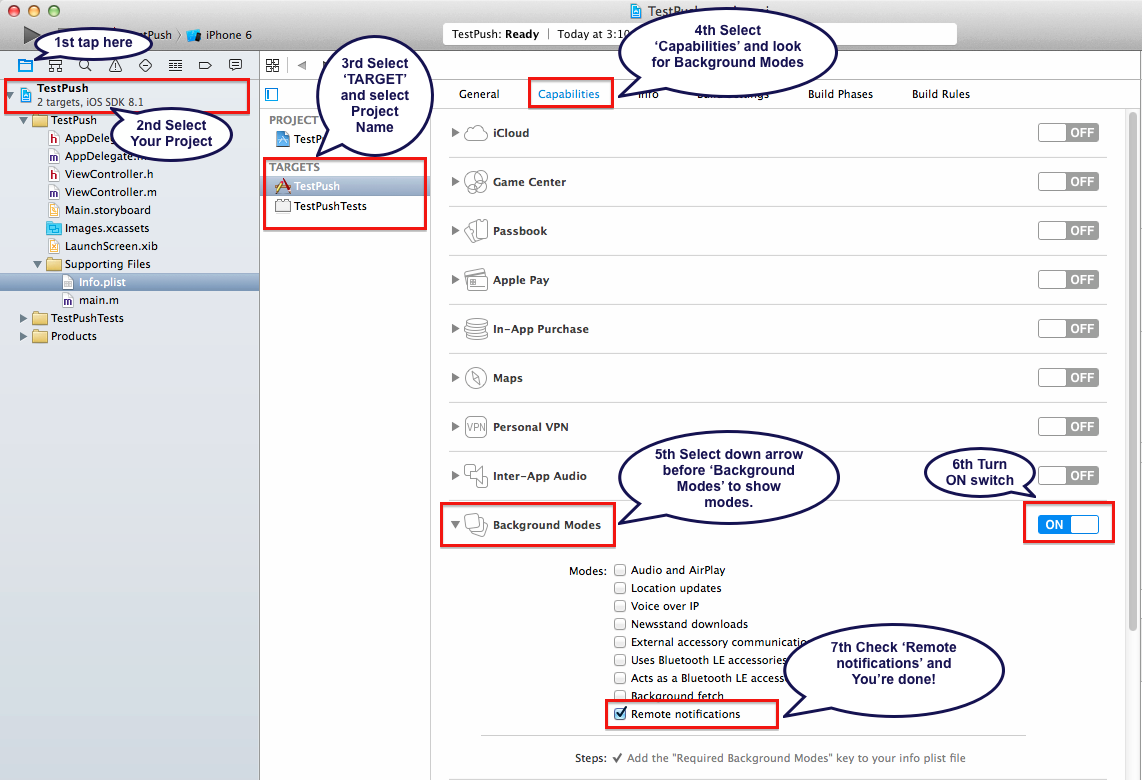The width and height of the screenshot is (1142, 780).
Task: Collapse the Supporting Files folder
Action: pos(37,264)
